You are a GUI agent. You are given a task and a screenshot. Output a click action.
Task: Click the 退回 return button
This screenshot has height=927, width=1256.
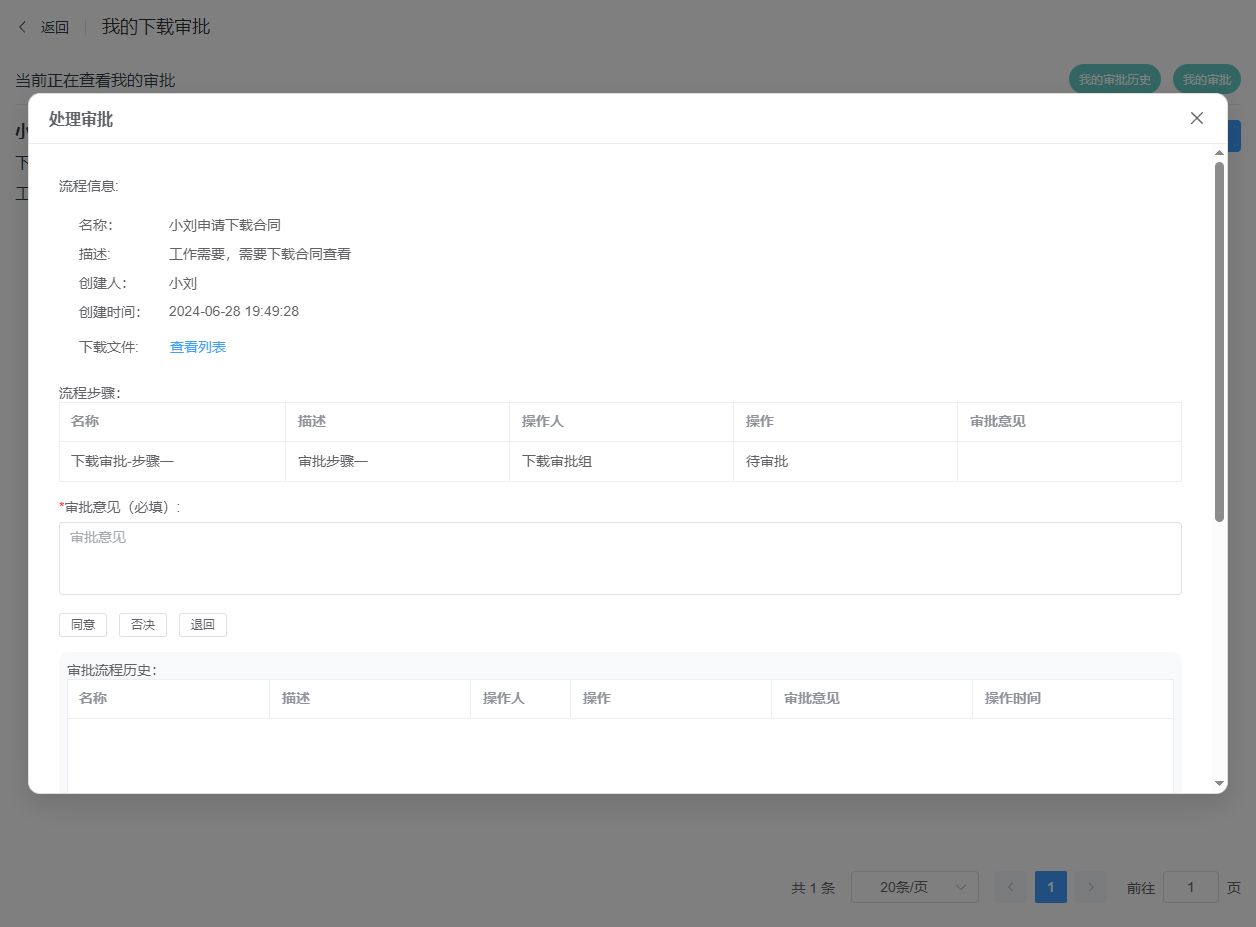(203, 625)
